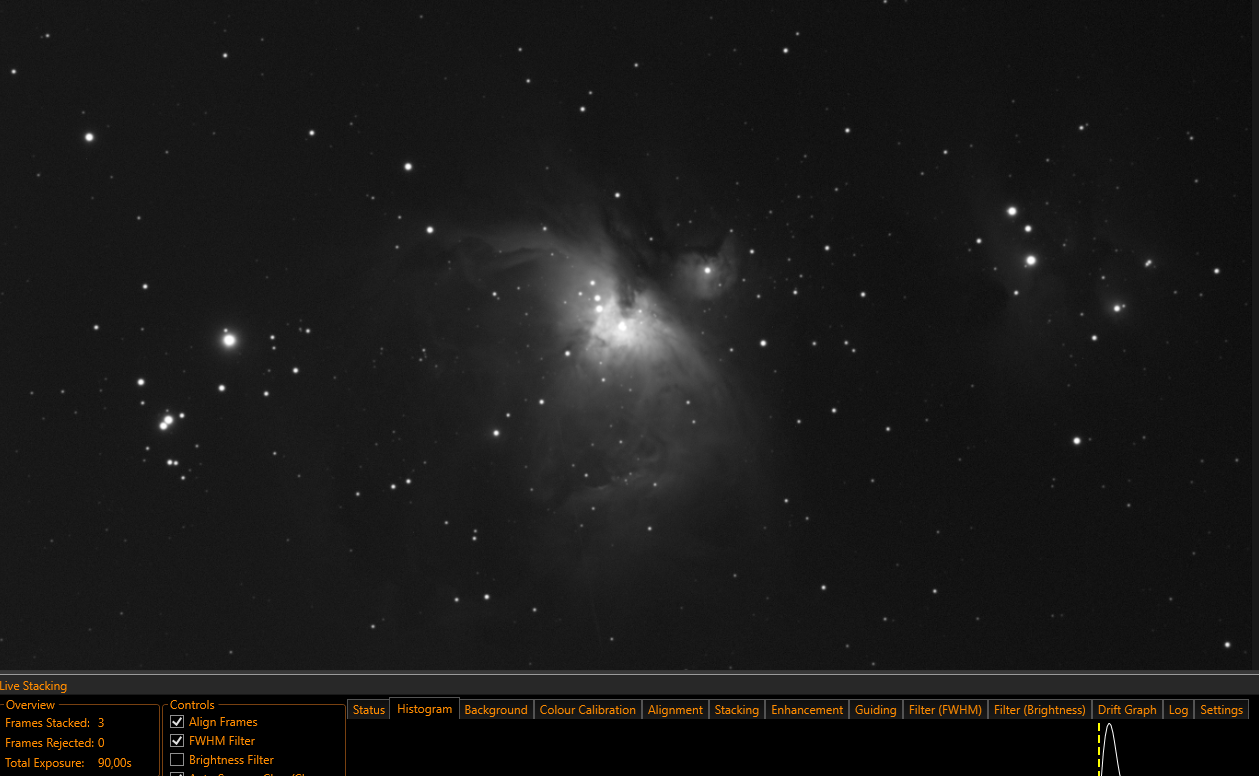Screen dimensions: 1259x776
Task: Click the Frames Rejected count of 0
Action: click(101, 743)
